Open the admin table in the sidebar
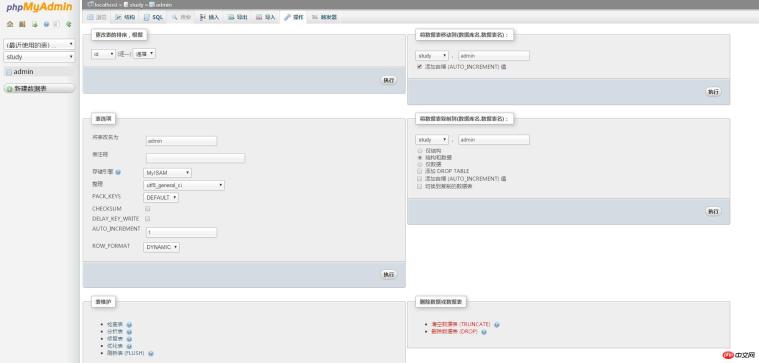This screenshot has height=363, width=759. click(x=23, y=72)
